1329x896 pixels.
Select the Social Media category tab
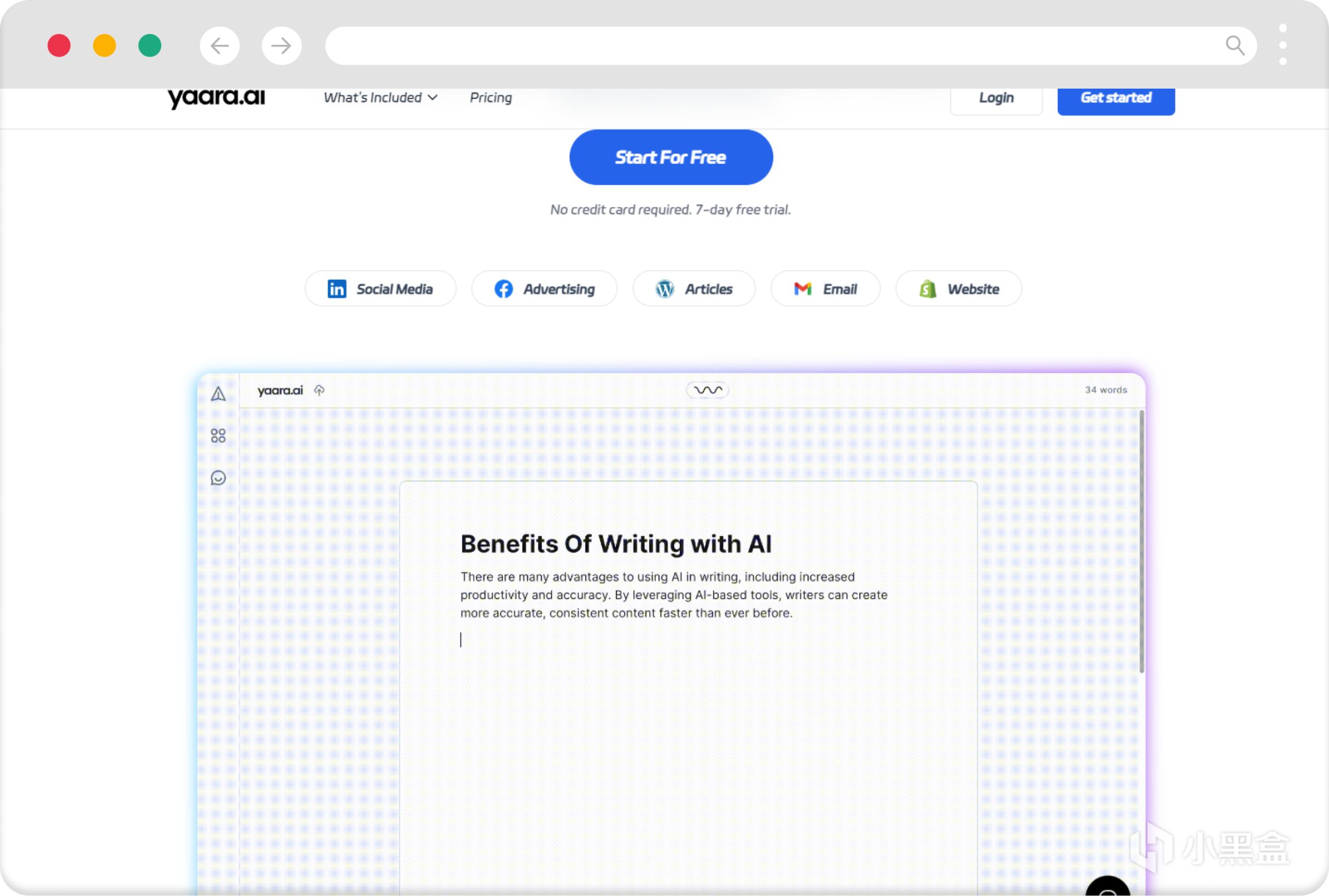point(380,289)
